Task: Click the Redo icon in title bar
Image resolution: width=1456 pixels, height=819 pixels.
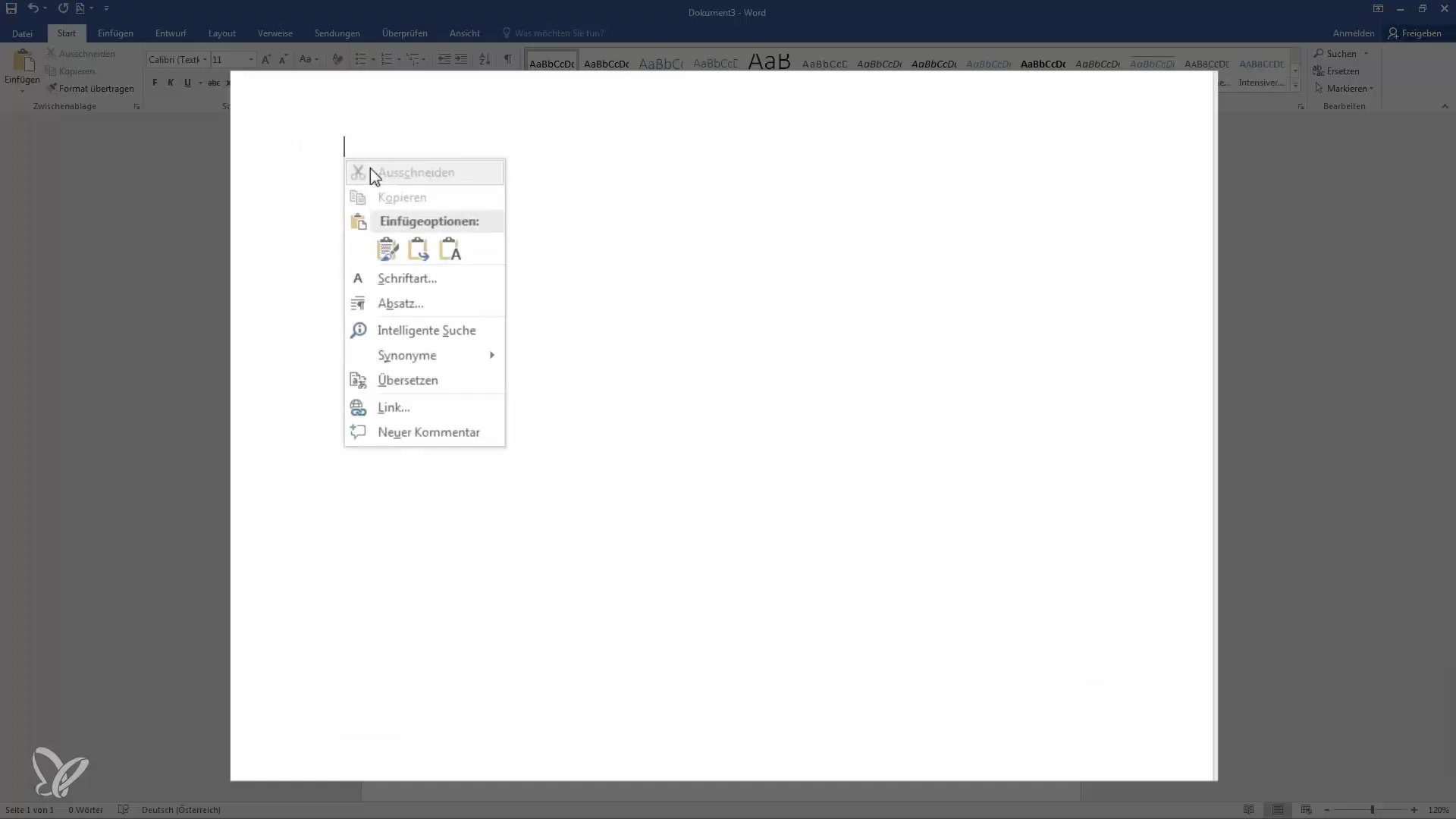Action: click(63, 8)
